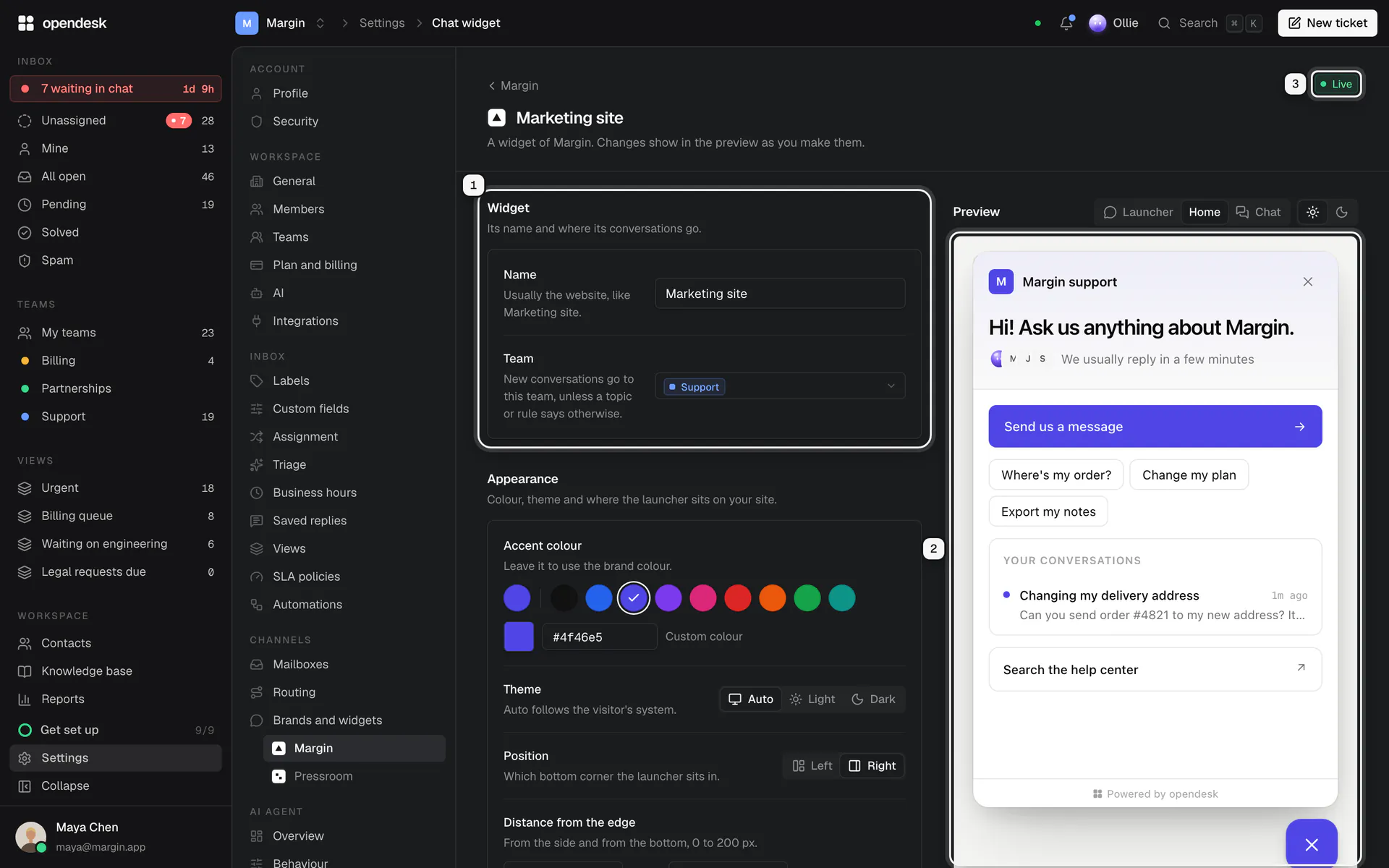Open Triage inbox settings

click(289, 464)
